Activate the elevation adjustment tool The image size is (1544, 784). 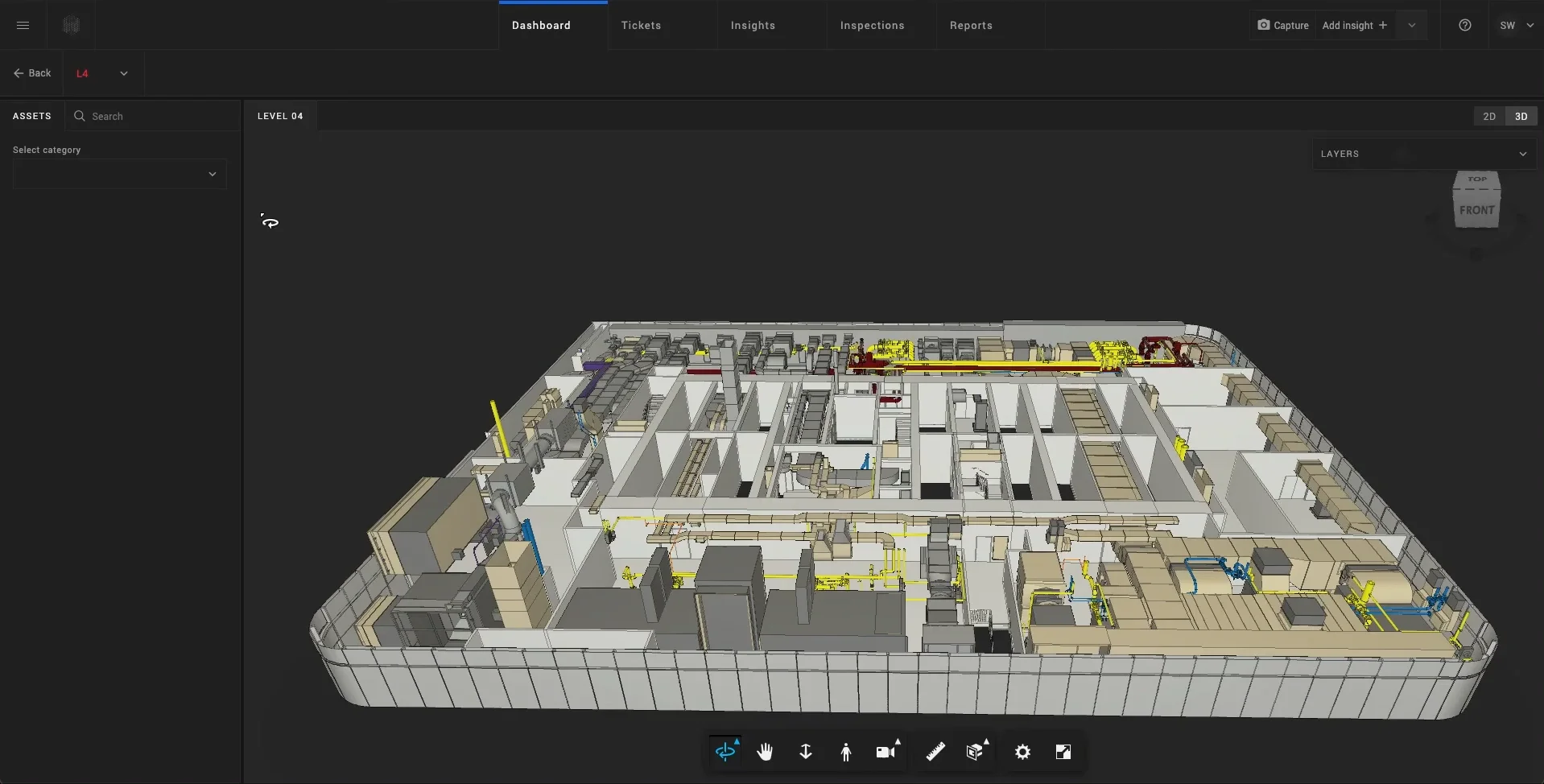805,751
